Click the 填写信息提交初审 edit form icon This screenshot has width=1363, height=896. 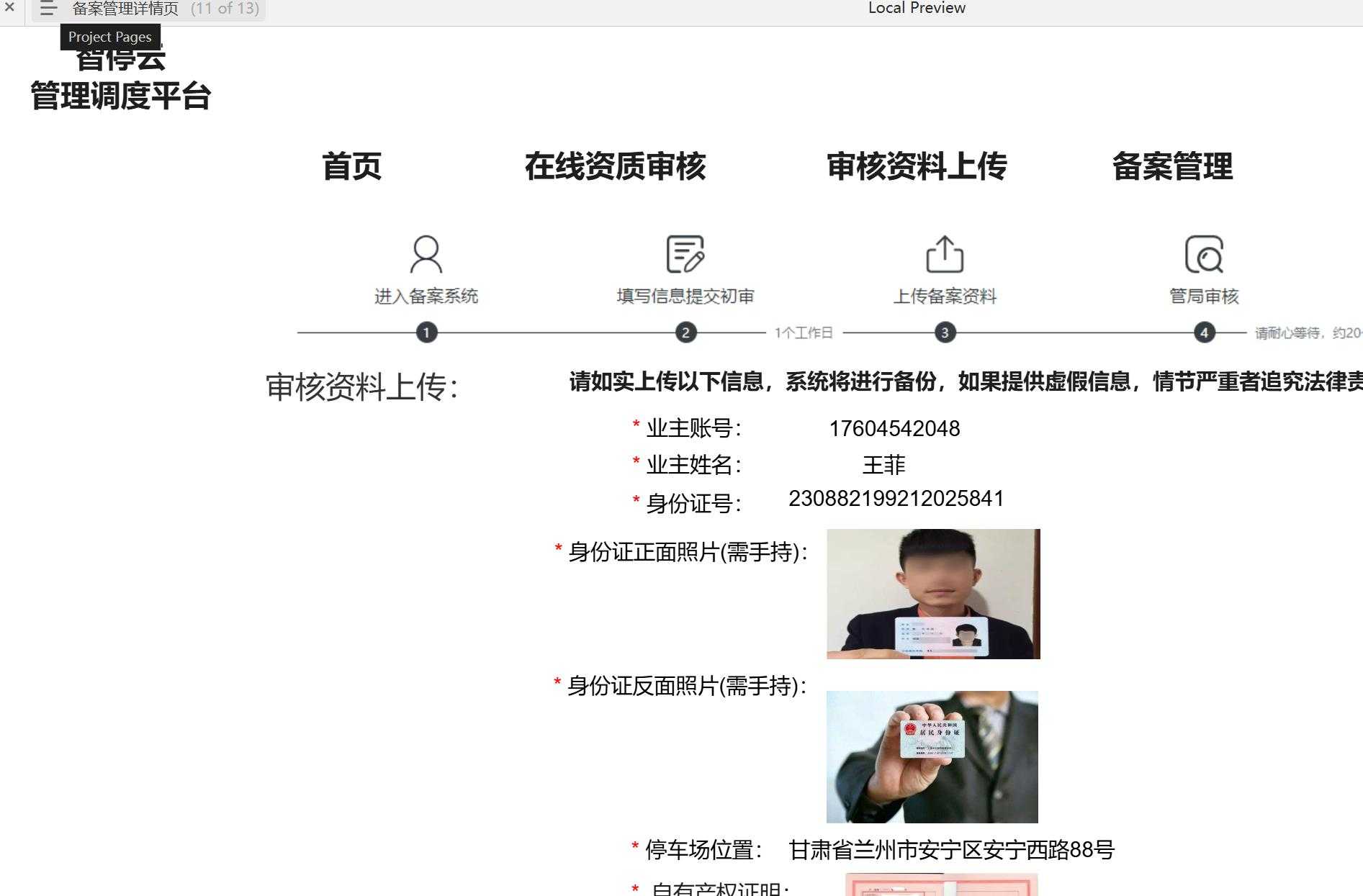[x=685, y=254]
